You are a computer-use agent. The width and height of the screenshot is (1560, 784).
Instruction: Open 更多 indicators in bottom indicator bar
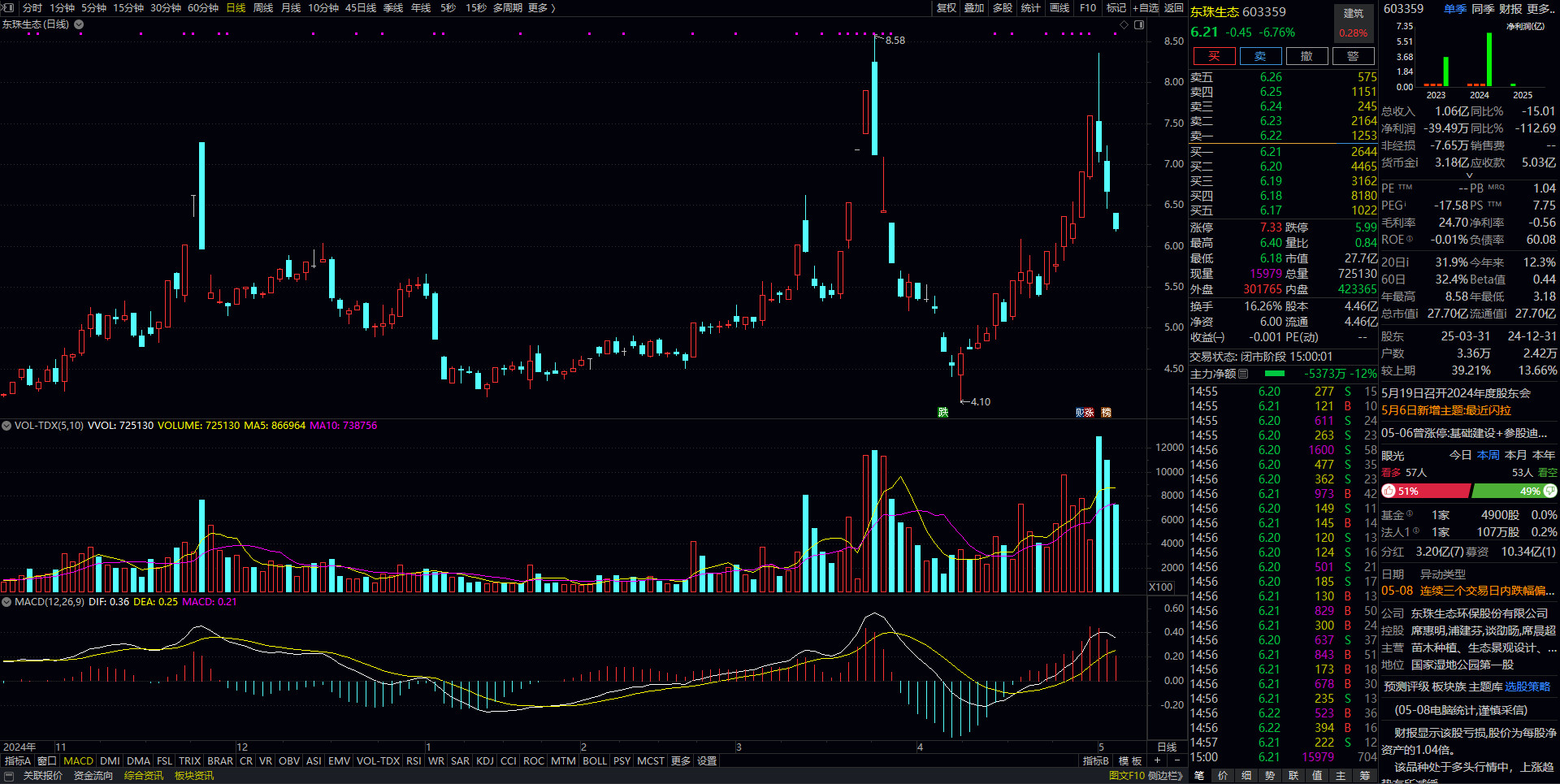click(680, 761)
